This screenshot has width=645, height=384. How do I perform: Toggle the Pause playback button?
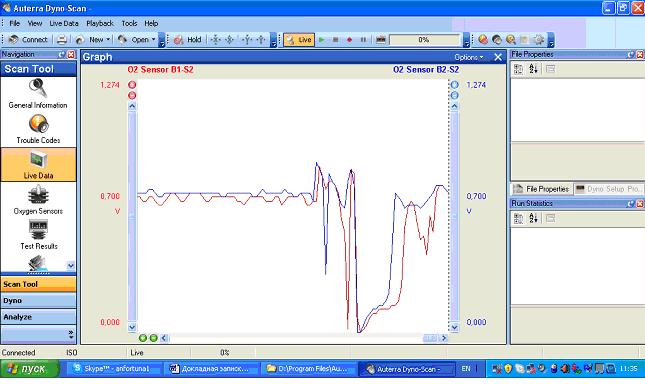(363, 40)
